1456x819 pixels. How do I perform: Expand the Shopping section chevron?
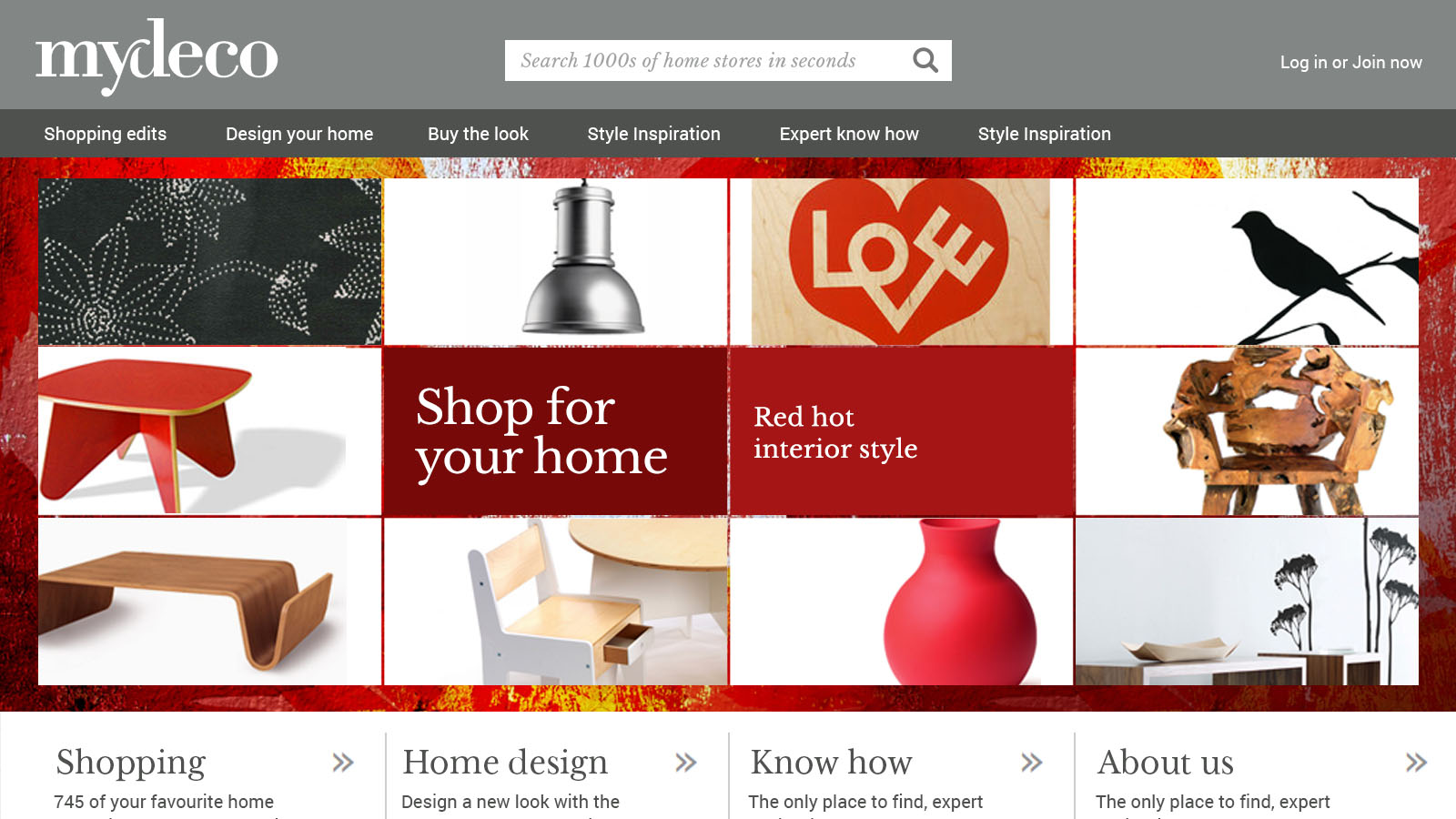(x=343, y=763)
